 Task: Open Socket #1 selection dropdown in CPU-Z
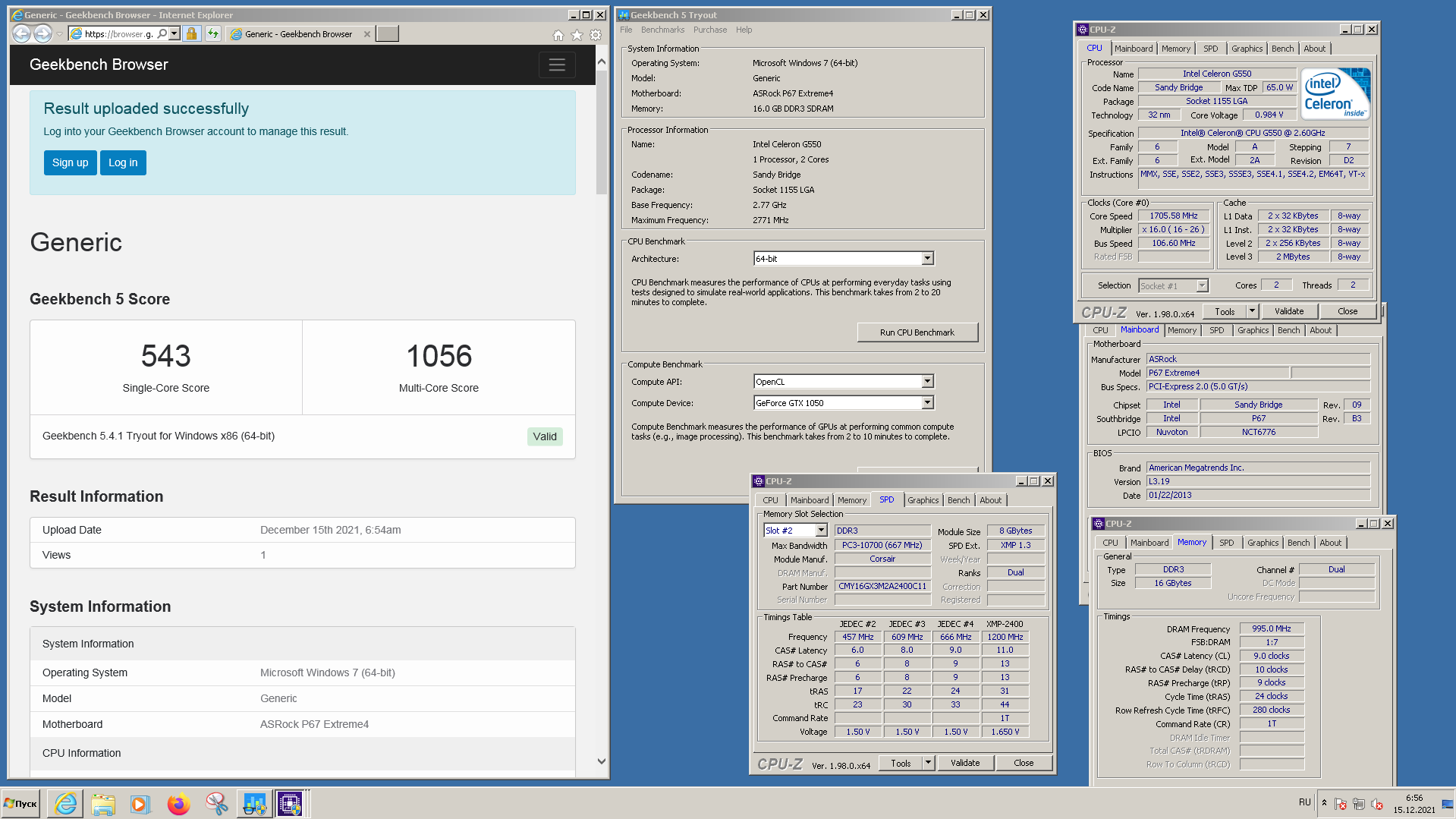point(1202,285)
